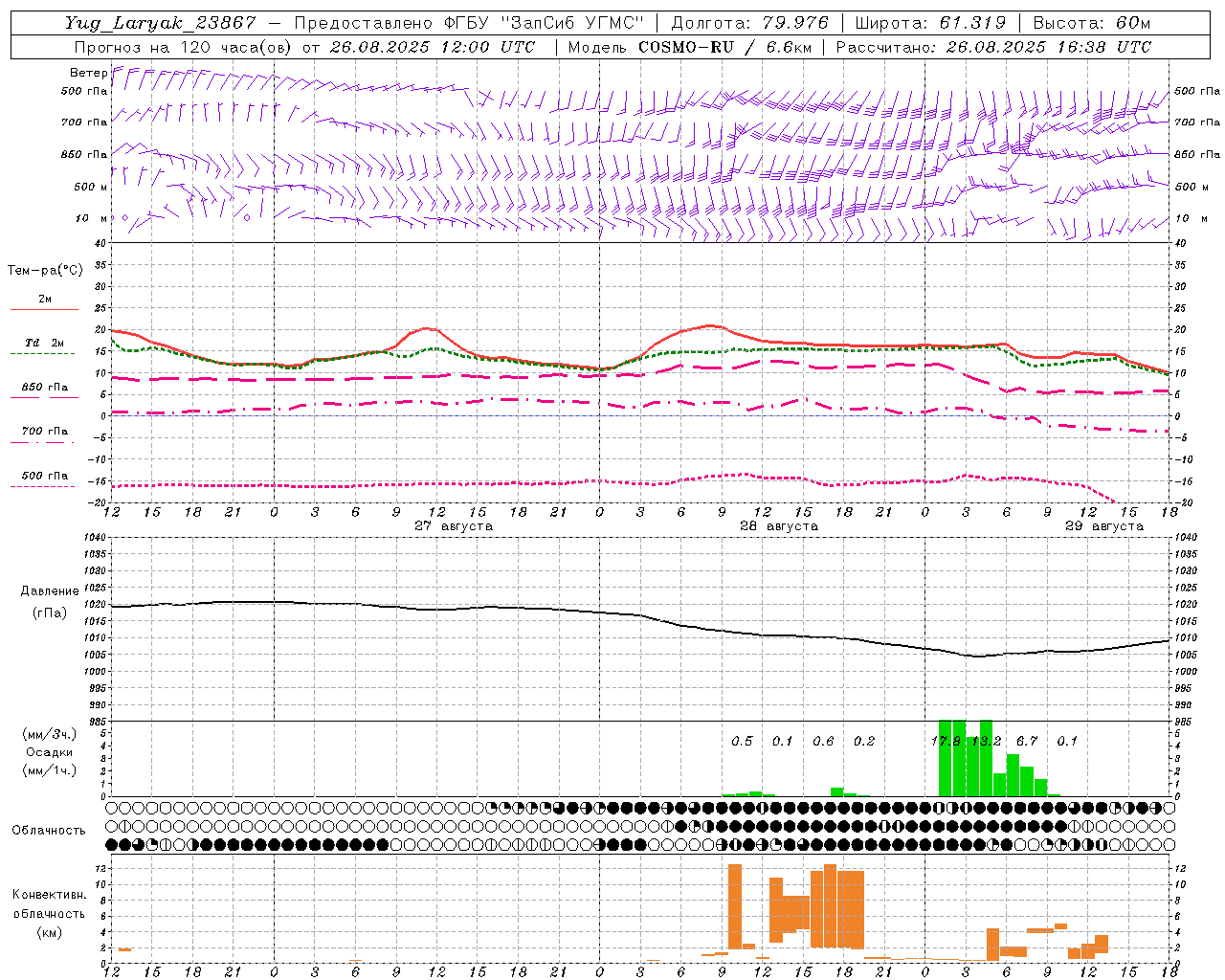Select the Давление pressure panel label
The width and height of the screenshot is (1225, 980).
(50, 591)
